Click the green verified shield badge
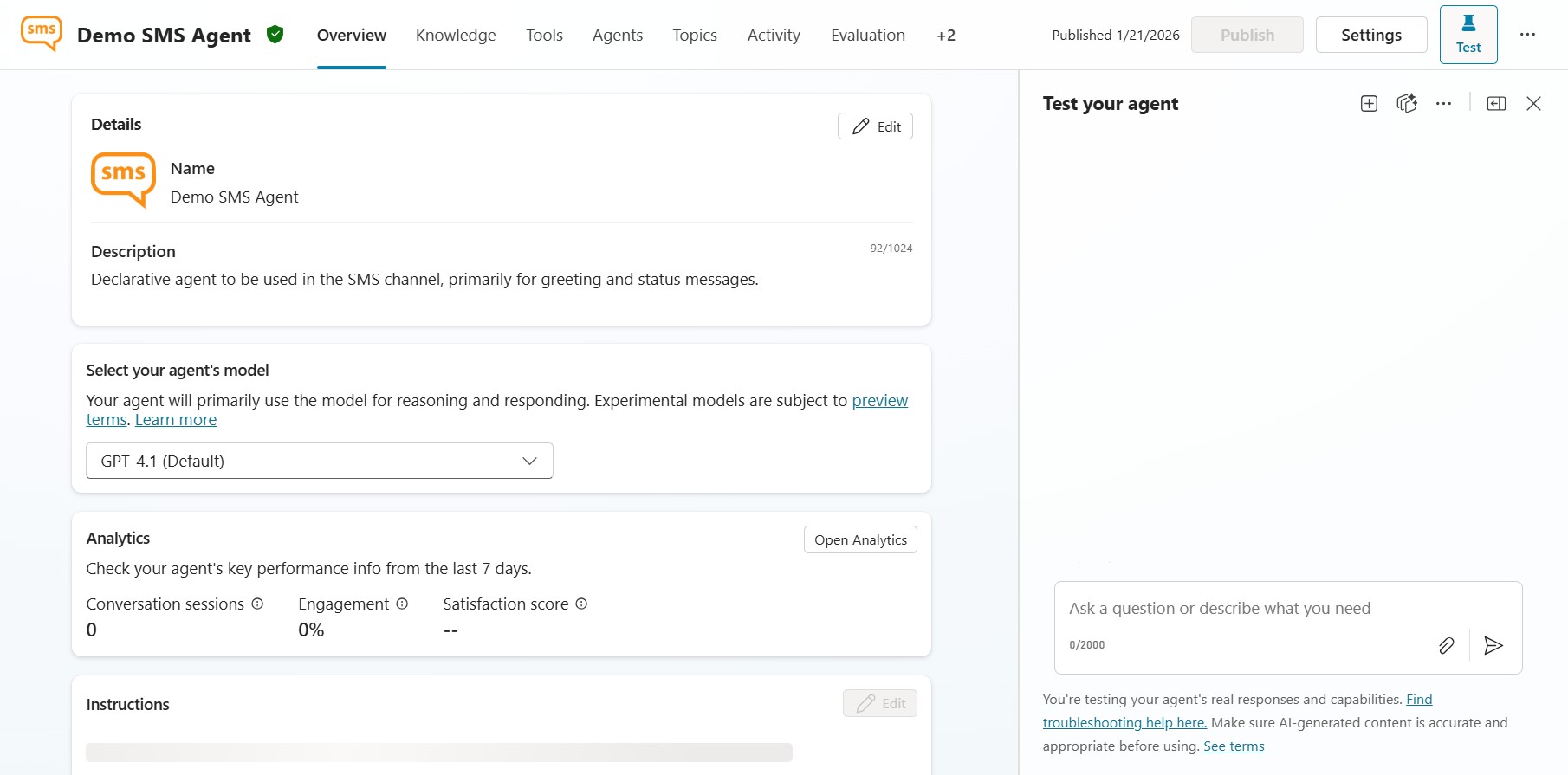 click(275, 35)
